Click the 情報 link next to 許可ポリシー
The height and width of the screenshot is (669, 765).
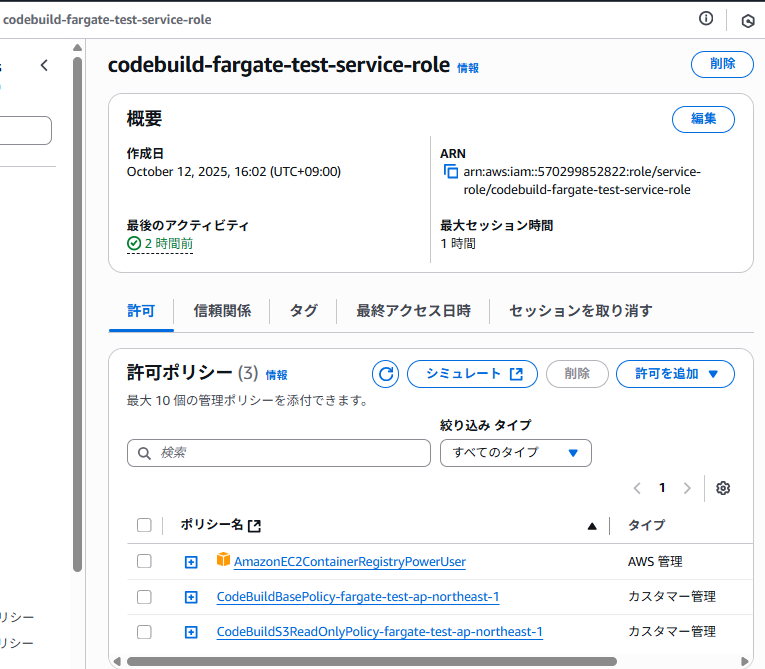tap(276, 375)
